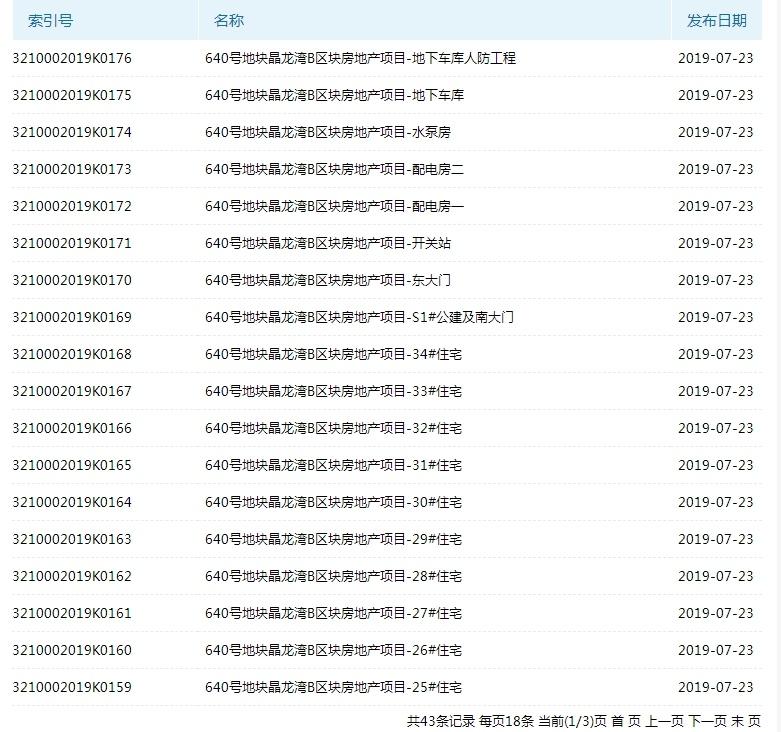Screen dimensions: 781x732
Task: Click the date in the K0159 row
Action: (716, 687)
